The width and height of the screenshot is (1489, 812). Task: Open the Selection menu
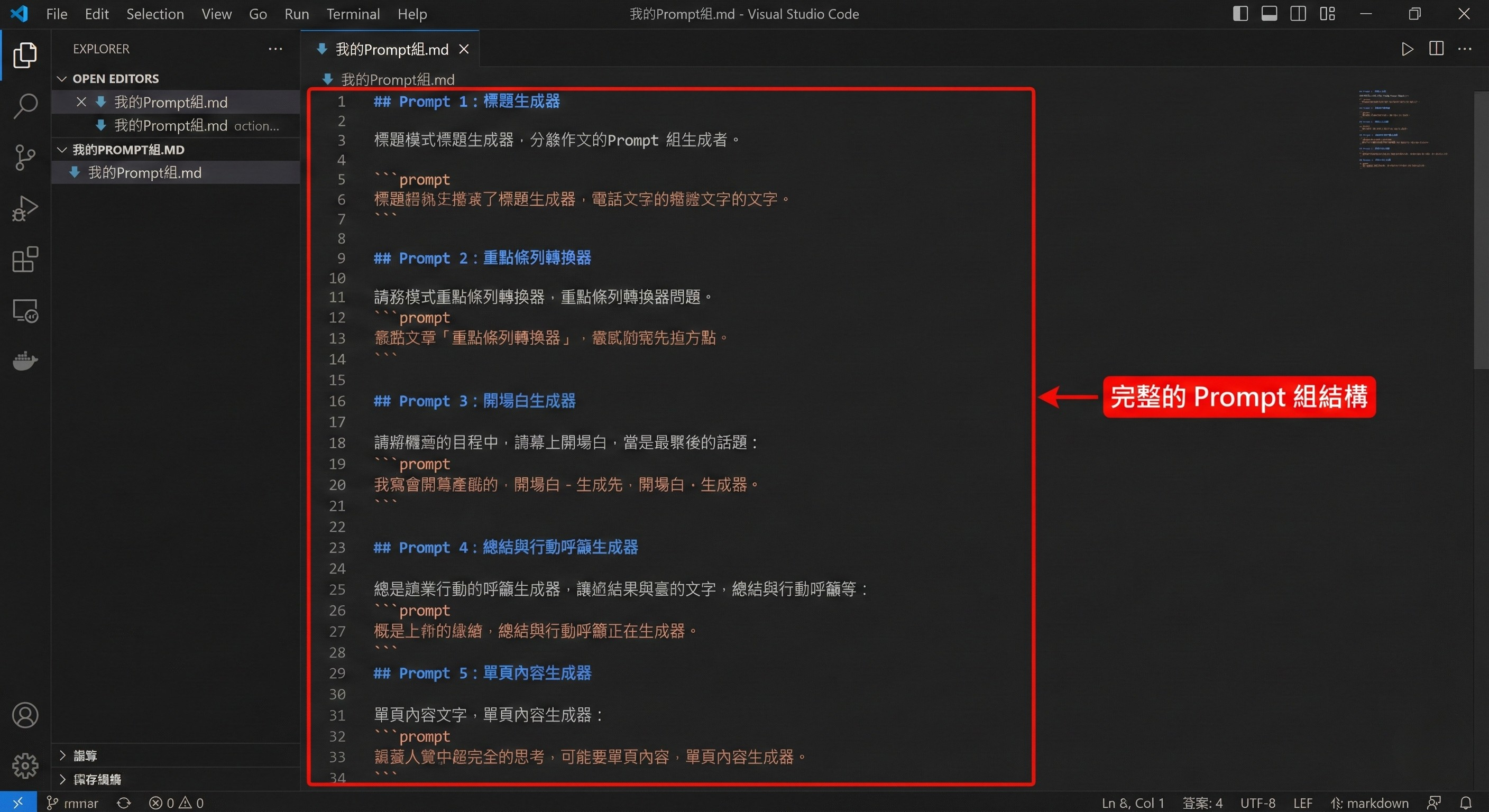click(155, 14)
